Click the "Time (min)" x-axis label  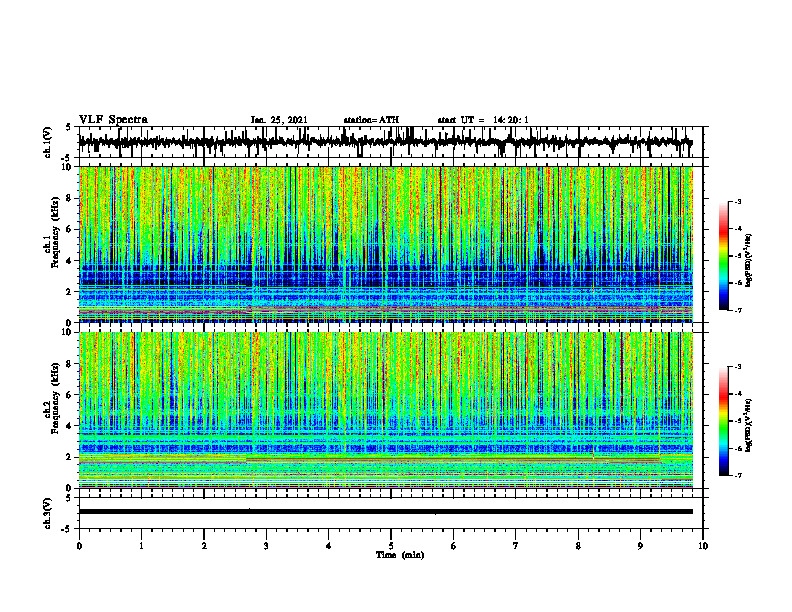click(400, 555)
